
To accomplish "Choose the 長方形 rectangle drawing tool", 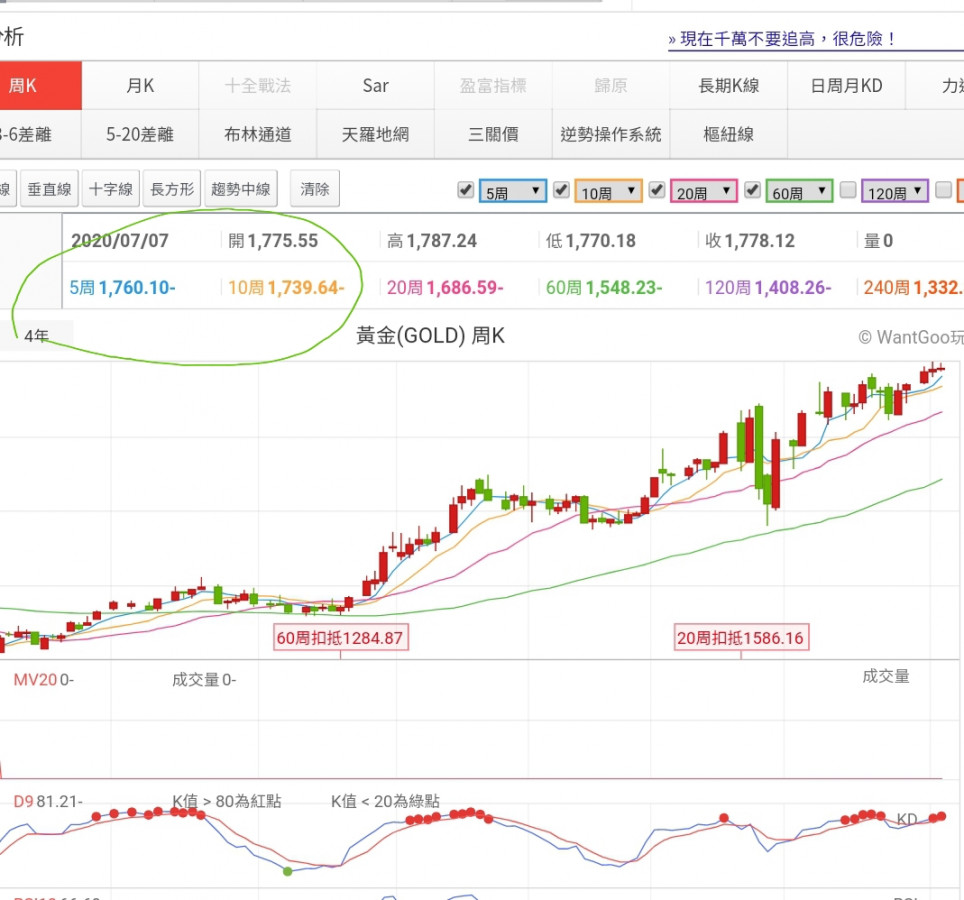I will [x=173, y=189].
